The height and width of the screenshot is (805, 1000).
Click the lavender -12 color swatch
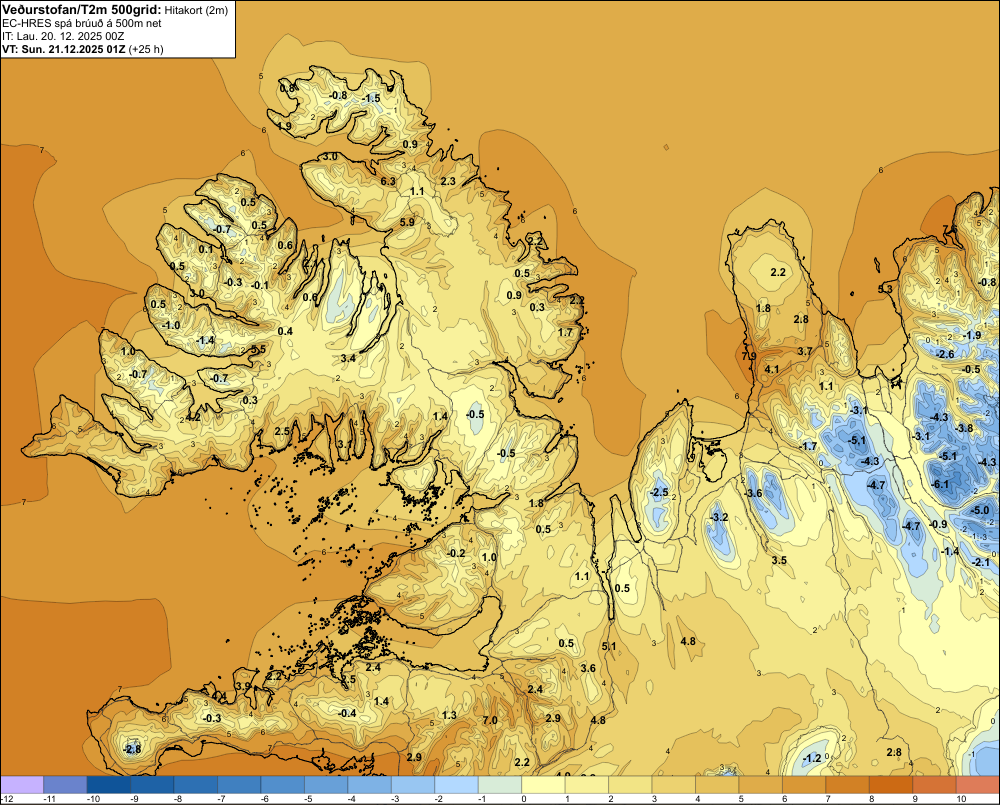coord(22,785)
